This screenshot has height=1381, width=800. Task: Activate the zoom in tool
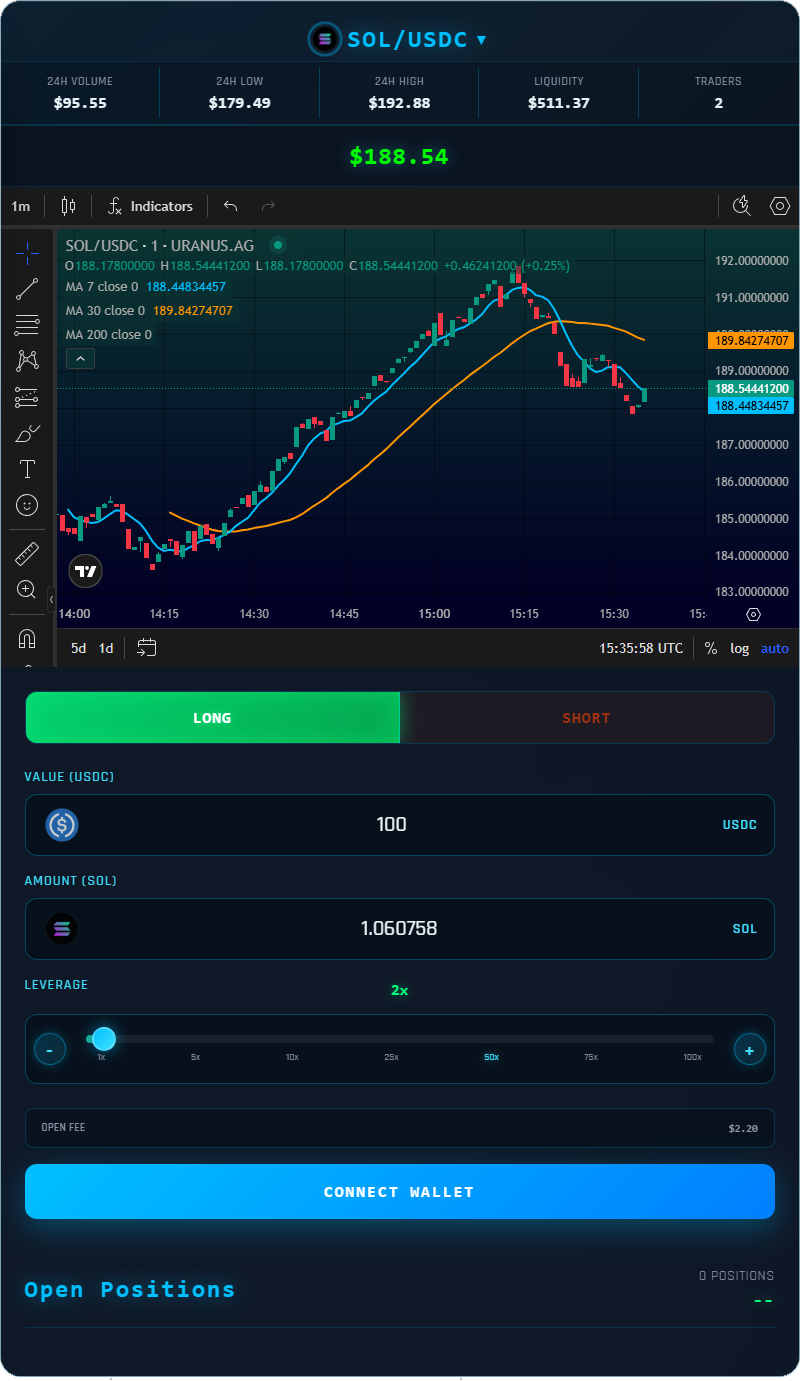[27, 589]
